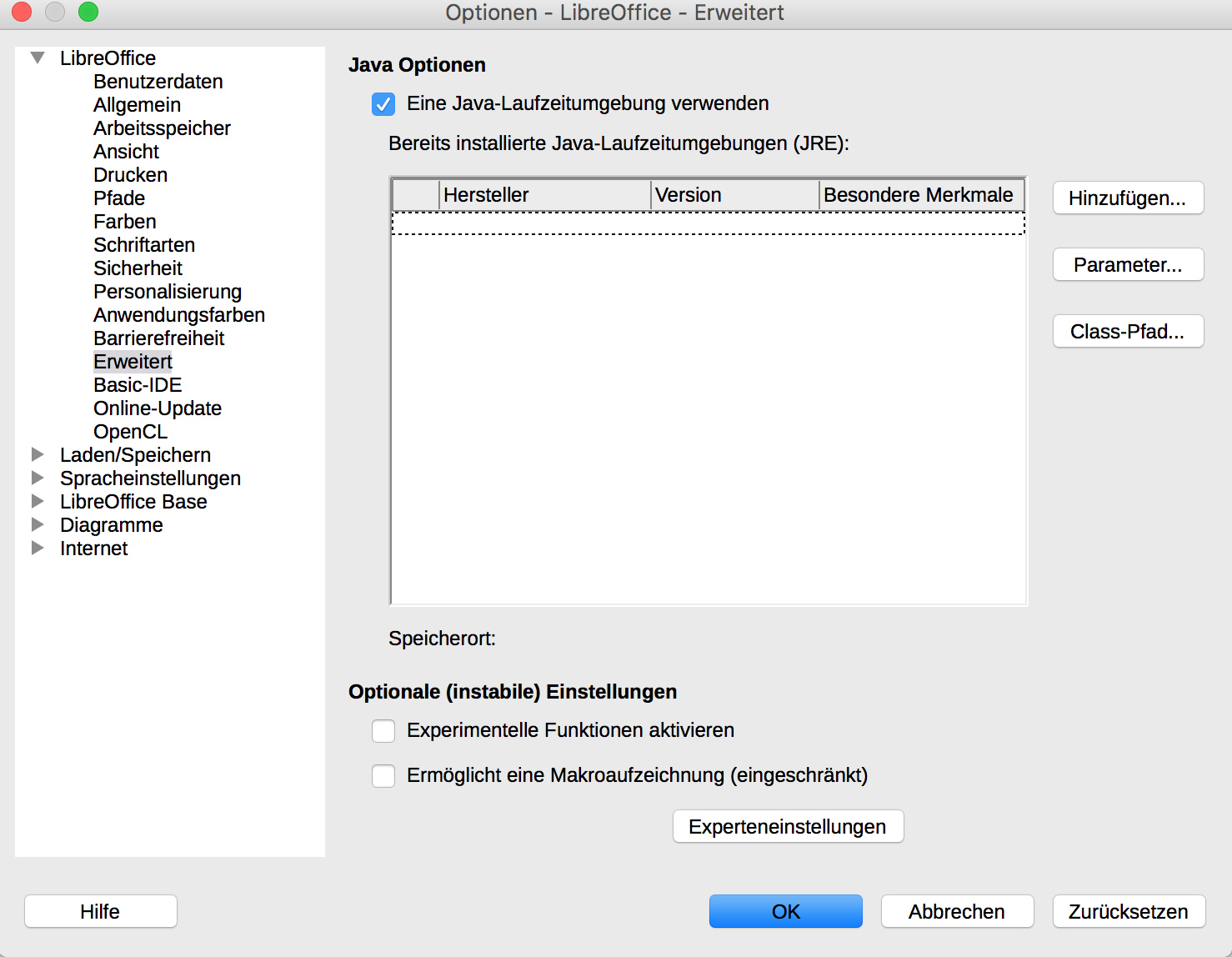Click the Version column header
The image size is (1232, 957).
tap(735, 195)
